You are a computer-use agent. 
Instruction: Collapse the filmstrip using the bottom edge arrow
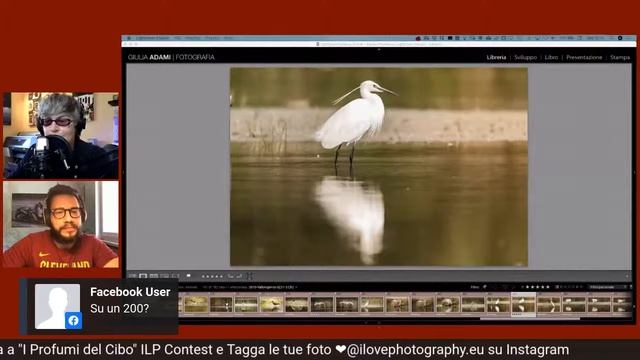(x=379, y=322)
